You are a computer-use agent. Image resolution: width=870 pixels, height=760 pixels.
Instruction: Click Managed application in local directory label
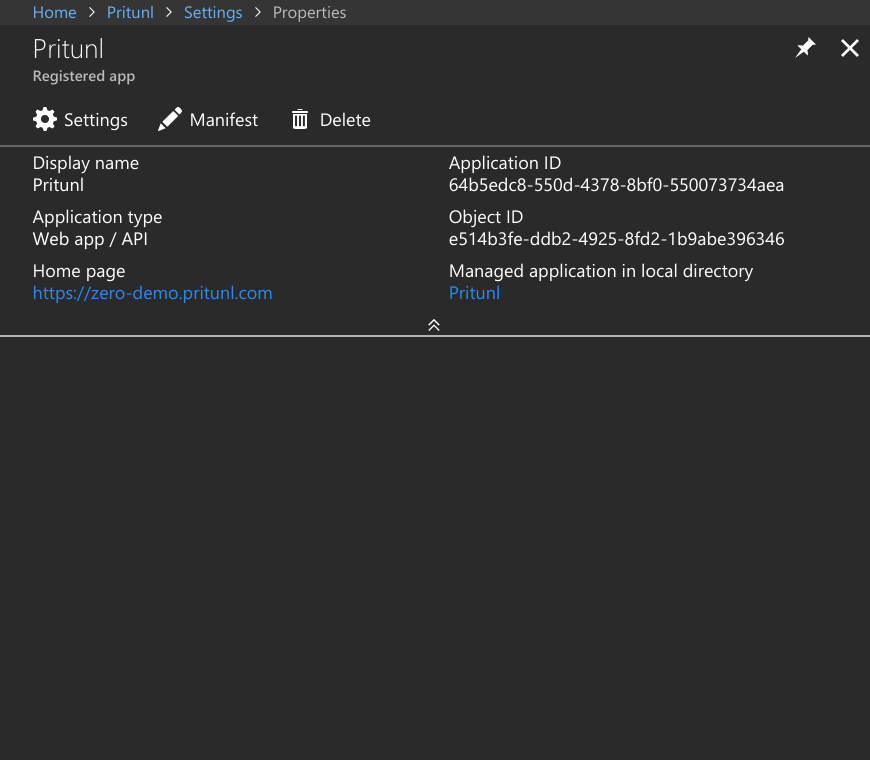(601, 271)
